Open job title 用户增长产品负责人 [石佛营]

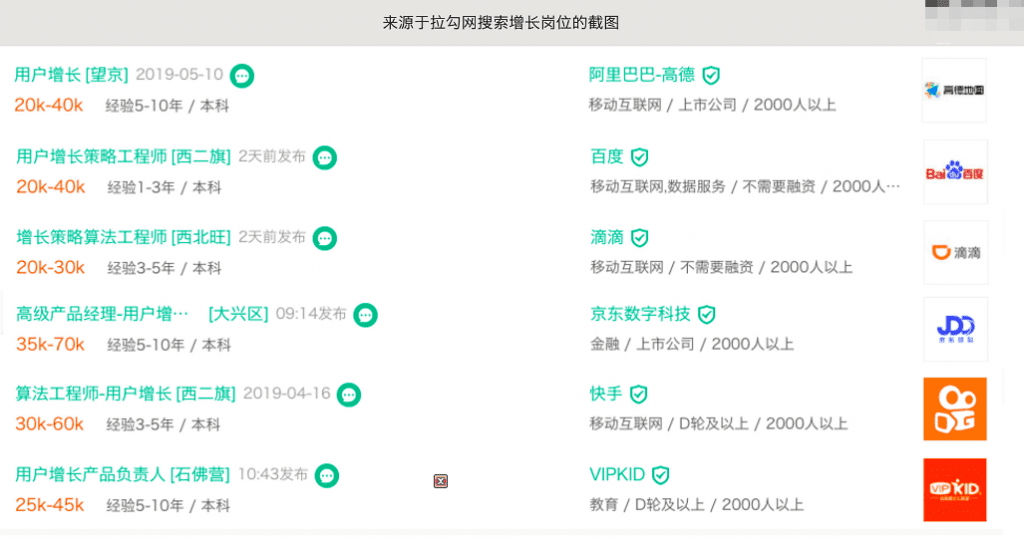(122, 475)
